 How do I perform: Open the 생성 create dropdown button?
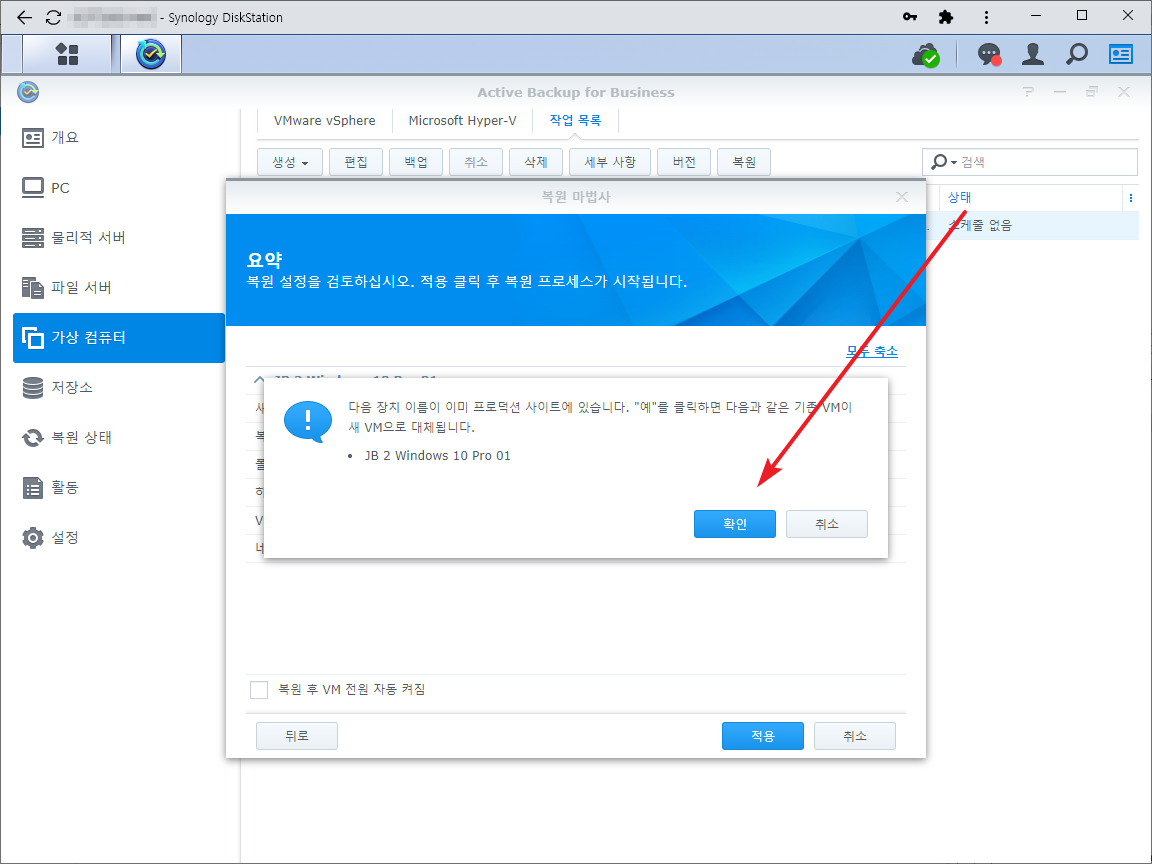coord(290,162)
